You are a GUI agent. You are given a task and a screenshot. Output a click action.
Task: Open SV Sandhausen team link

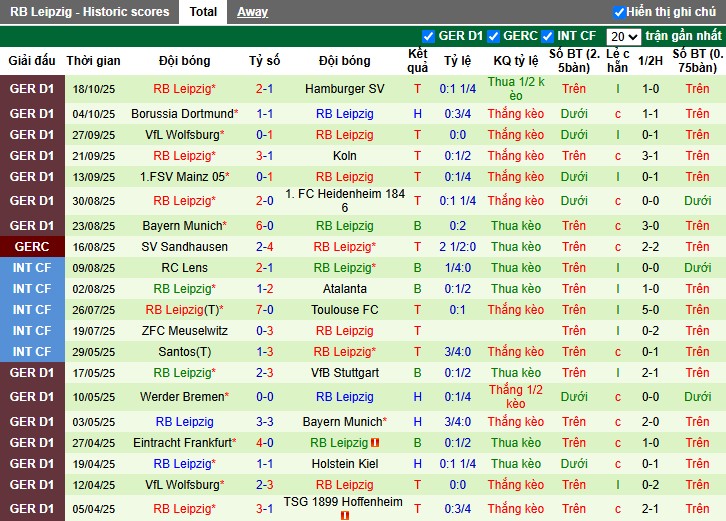pos(184,246)
